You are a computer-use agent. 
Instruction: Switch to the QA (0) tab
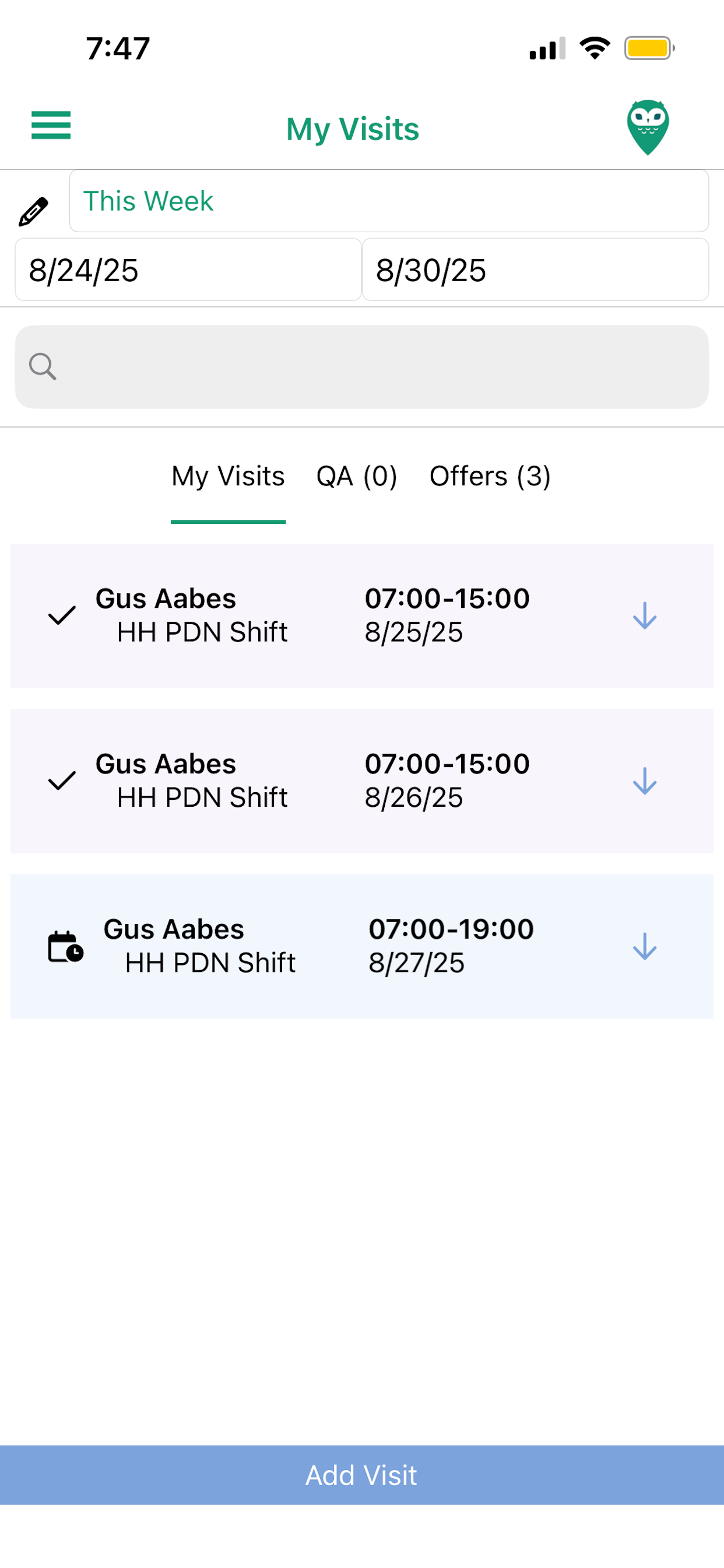pos(357,476)
